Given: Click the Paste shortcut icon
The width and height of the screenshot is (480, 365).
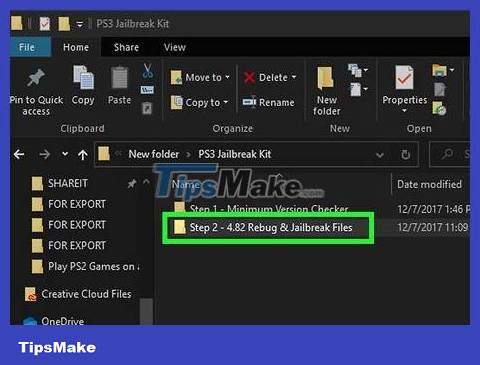Looking at the screenshot, I should pyautogui.click(x=147, y=108).
